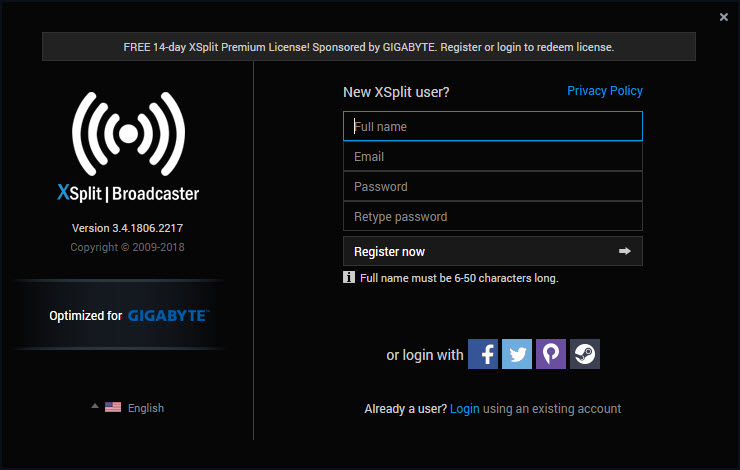Viewport: 740px width, 470px height.
Task: Select the Password field
Action: click(493, 186)
